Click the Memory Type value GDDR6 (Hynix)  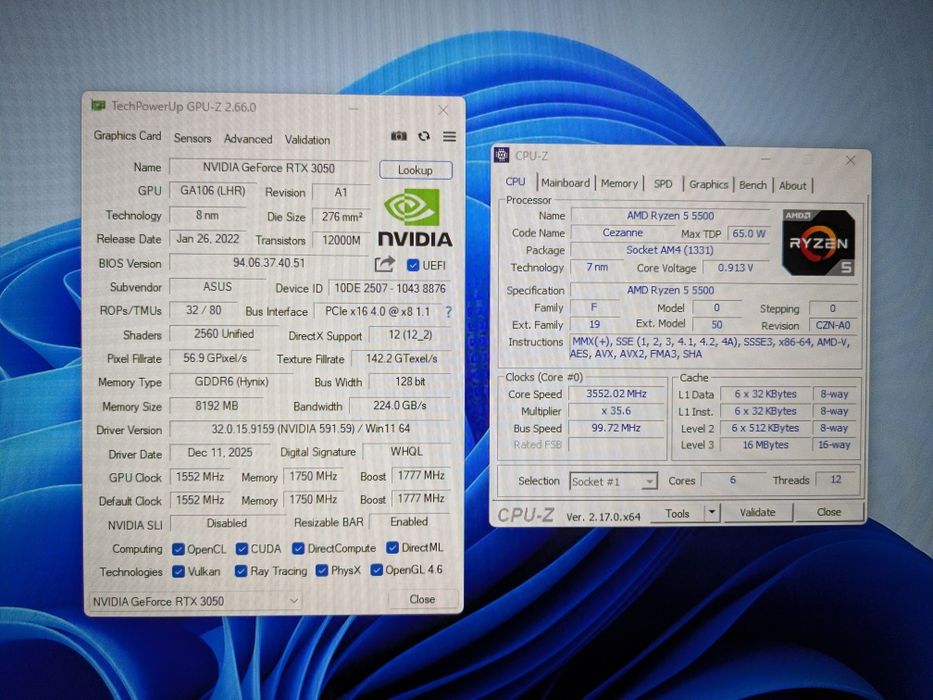pos(231,382)
